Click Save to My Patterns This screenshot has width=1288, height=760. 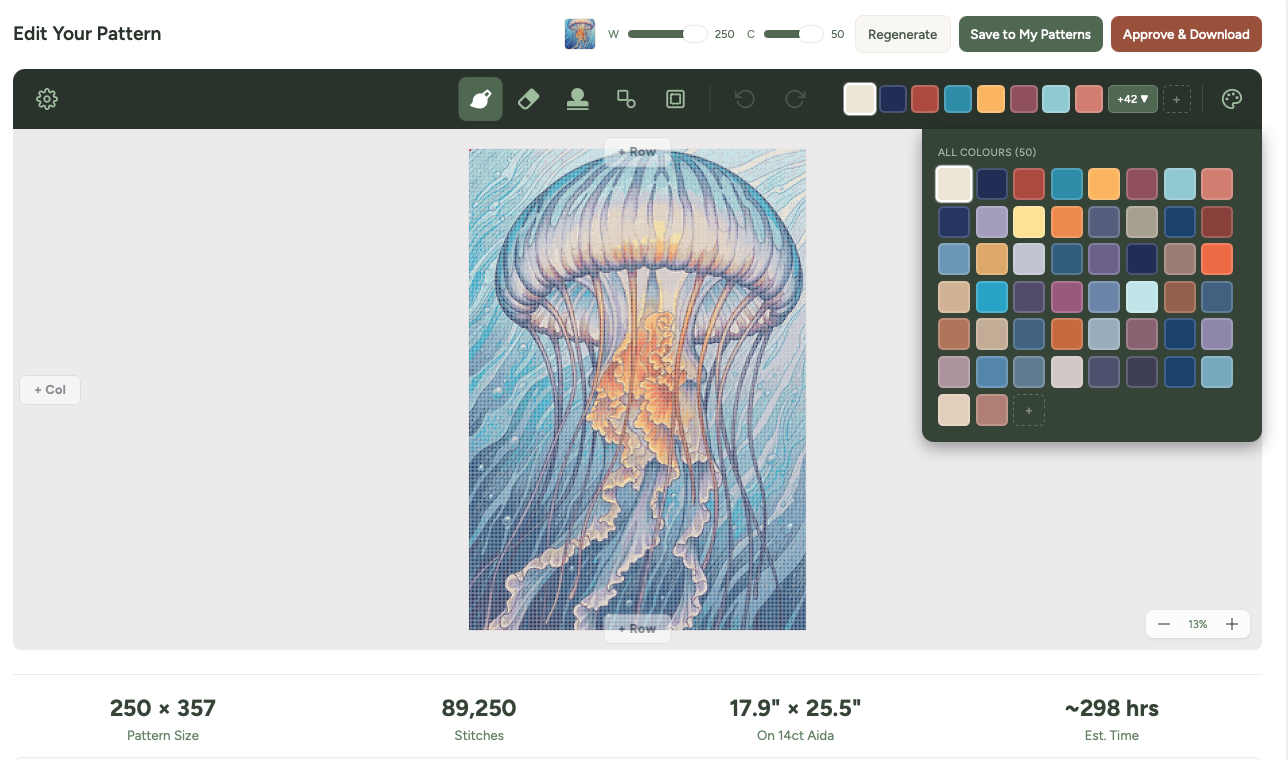1030,33
